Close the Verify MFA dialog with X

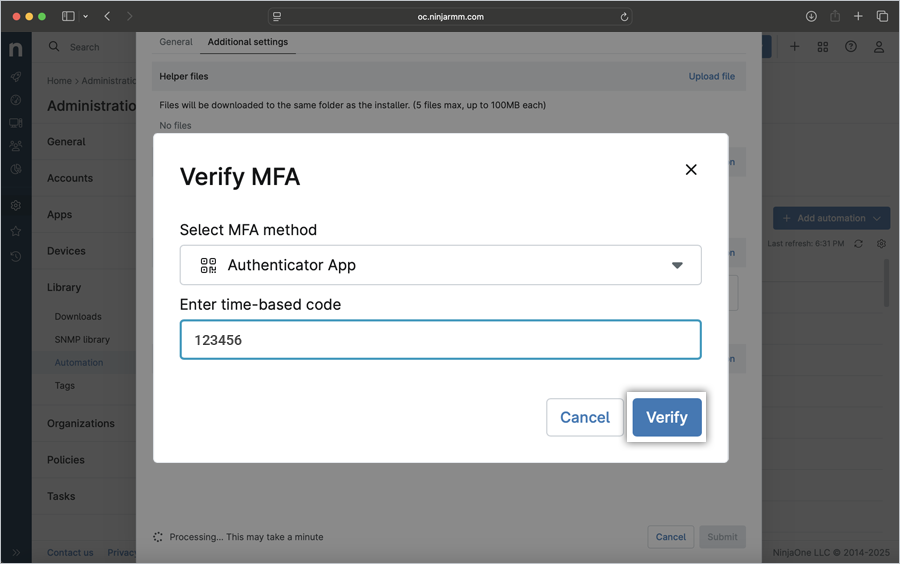(x=691, y=170)
